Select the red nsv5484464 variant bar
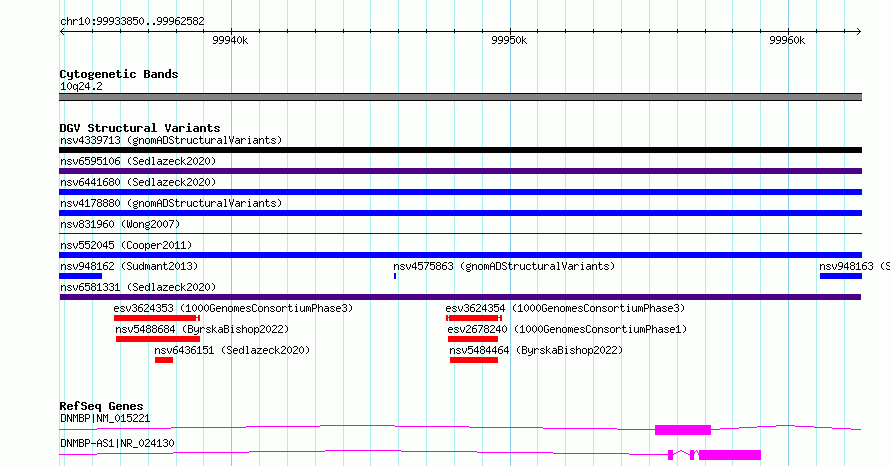The height and width of the screenshot is (466, 890). 474,360
